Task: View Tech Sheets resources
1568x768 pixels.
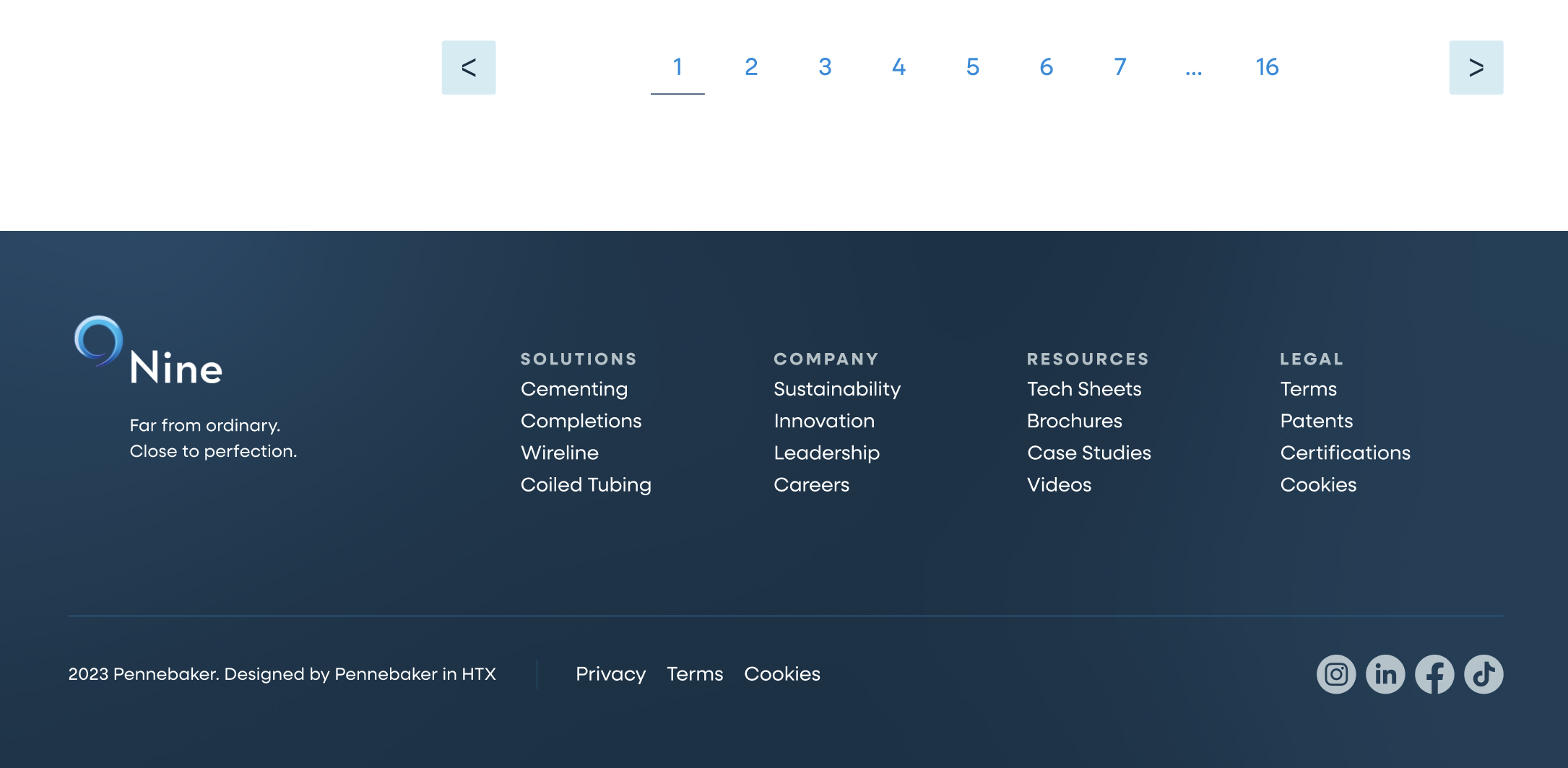Action: click(x=1083, y=389)
